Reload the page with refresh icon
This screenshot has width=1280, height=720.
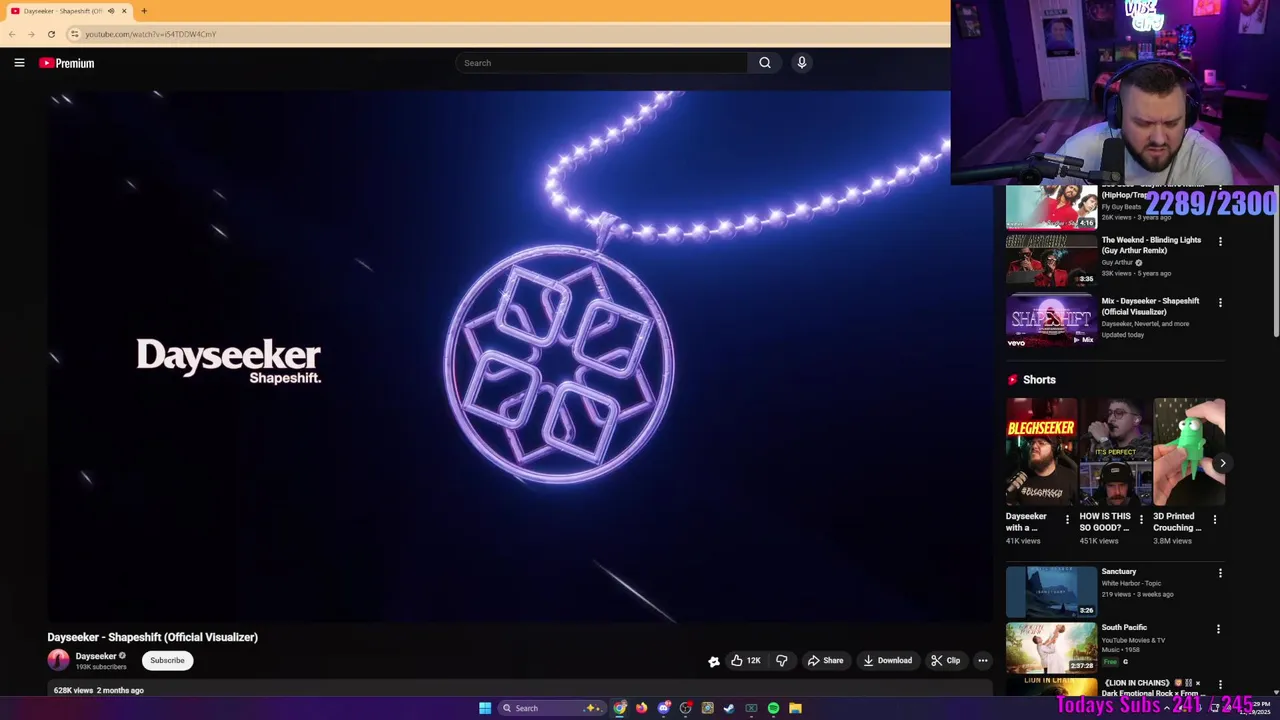coord(51,34)
